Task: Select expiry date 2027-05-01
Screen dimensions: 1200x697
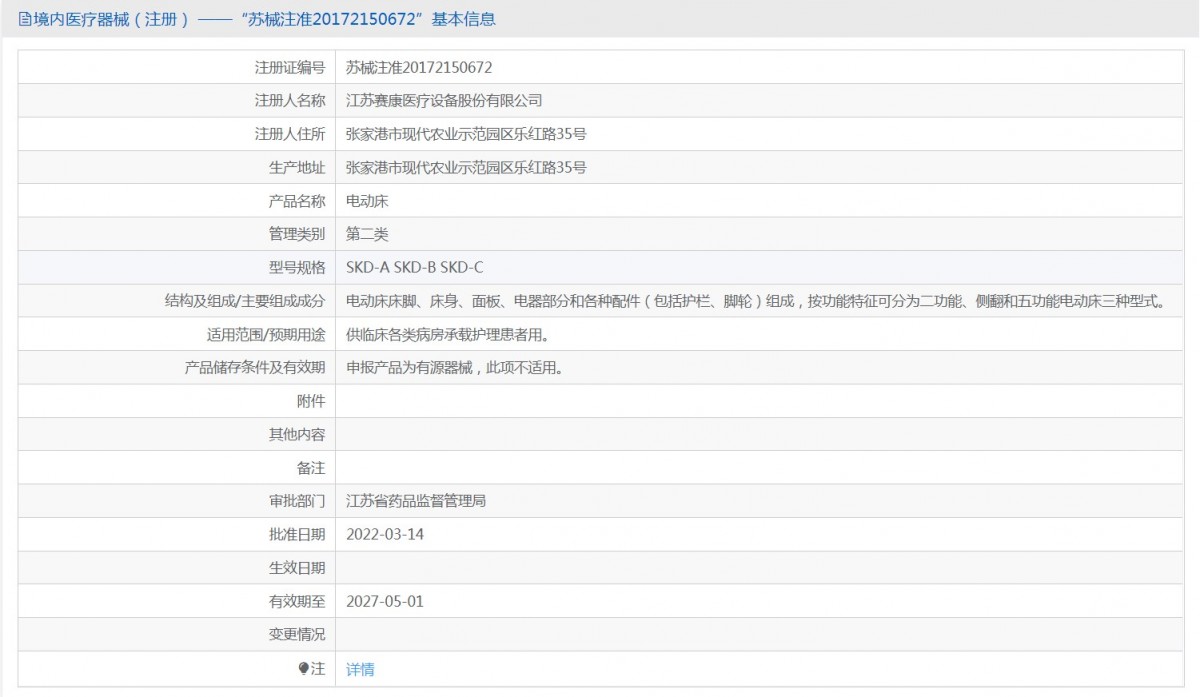Action: pos(385,601)
